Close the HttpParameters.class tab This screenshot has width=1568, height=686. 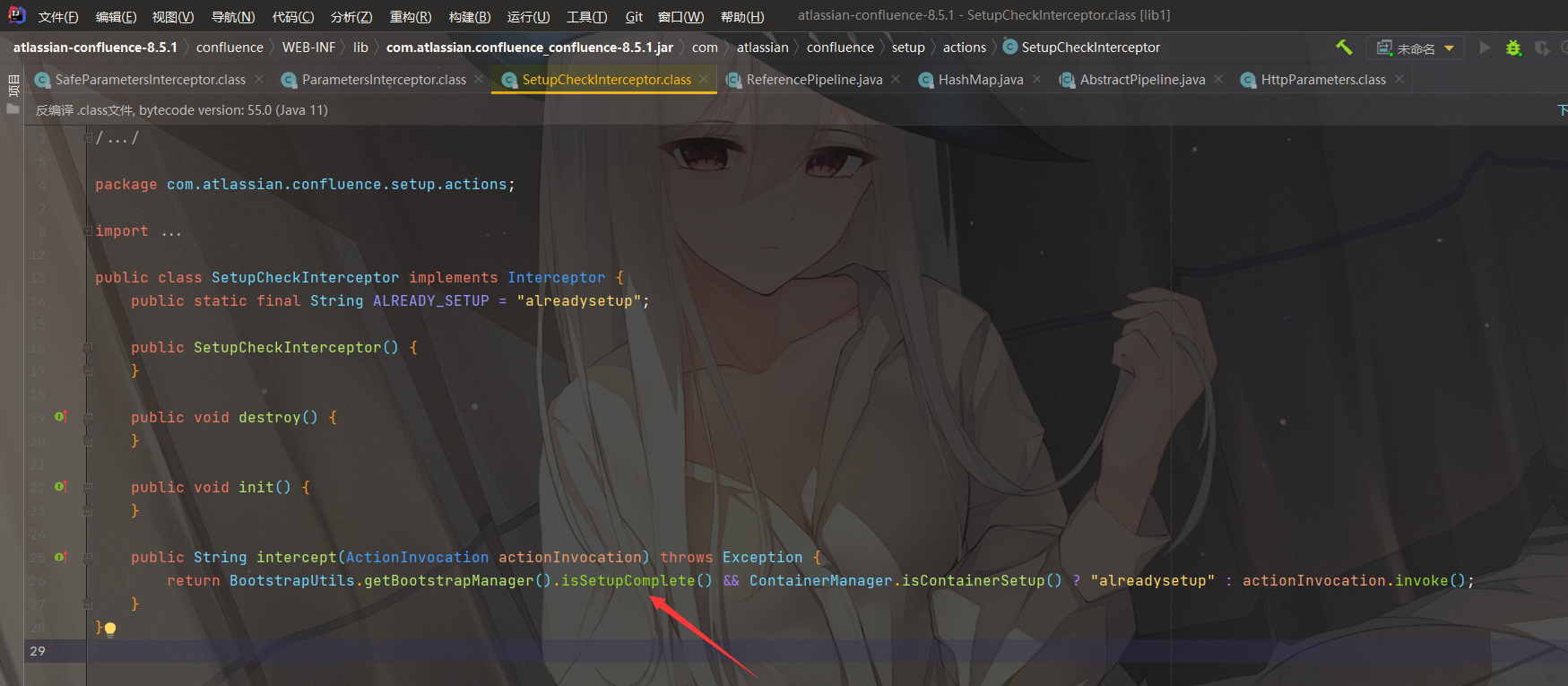pos(1399,79)
